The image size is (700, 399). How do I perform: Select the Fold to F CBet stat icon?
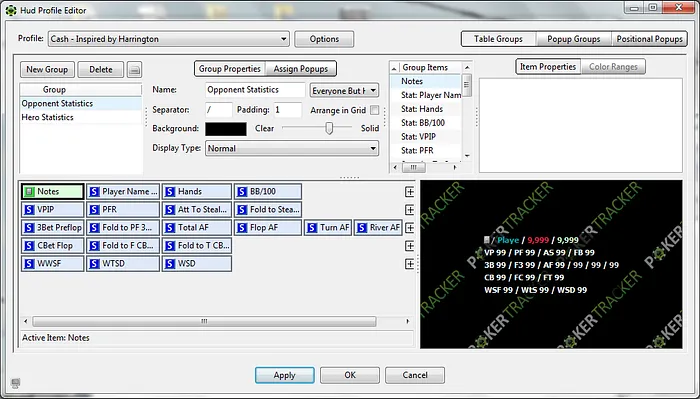tap(94, 245)
